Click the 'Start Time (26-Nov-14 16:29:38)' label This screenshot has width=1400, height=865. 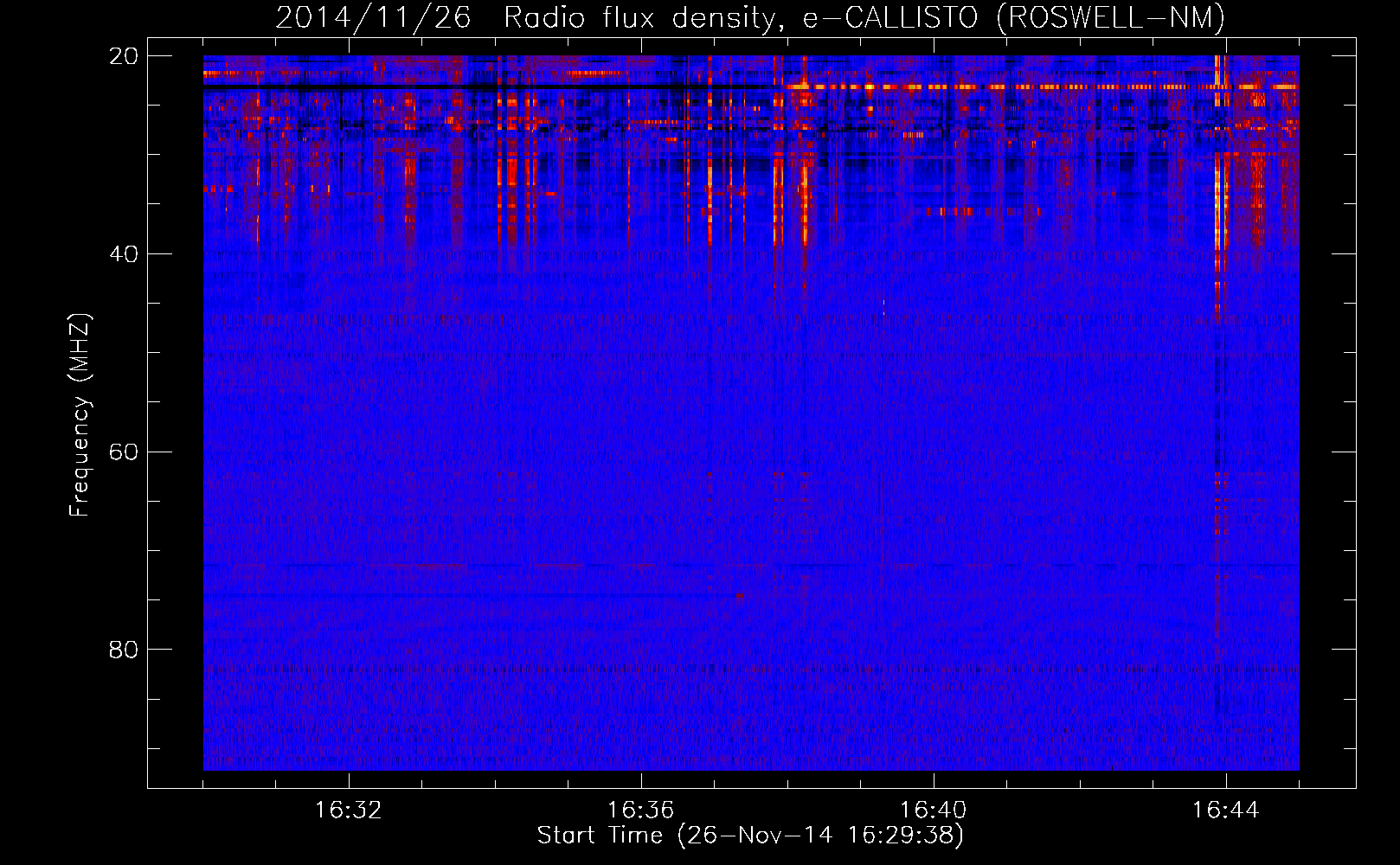coord(750,836)
